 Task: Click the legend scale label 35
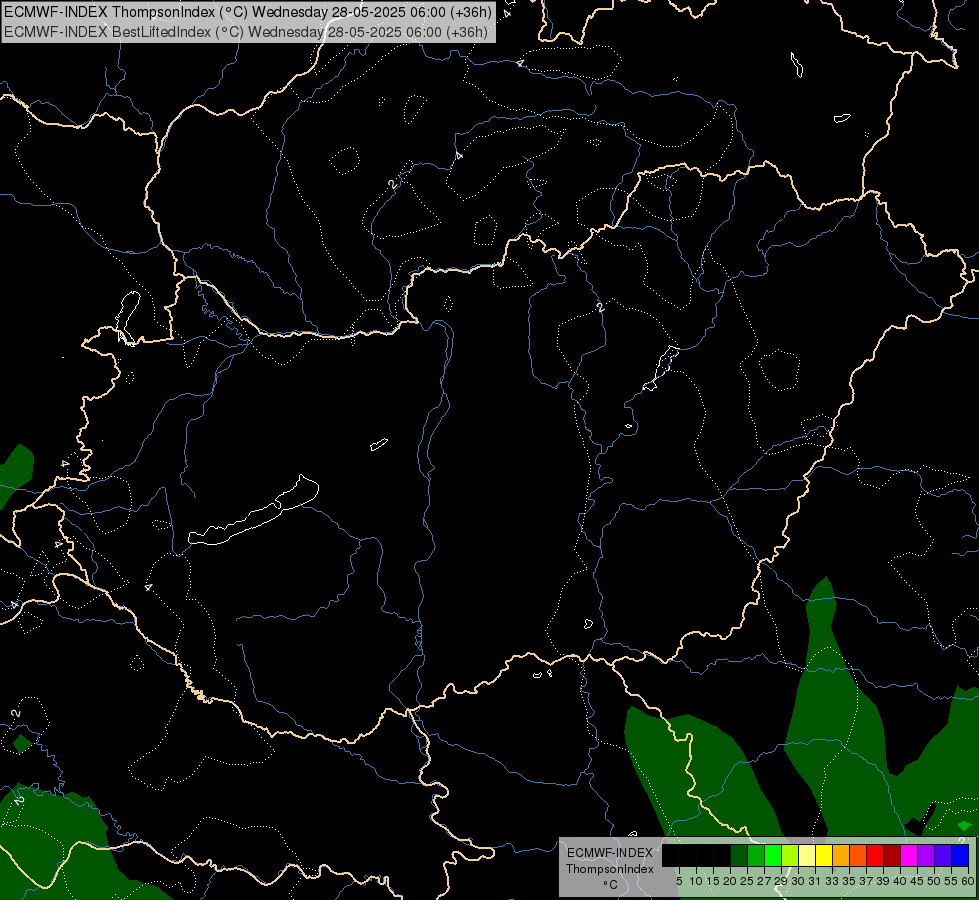tap(849, 881)
